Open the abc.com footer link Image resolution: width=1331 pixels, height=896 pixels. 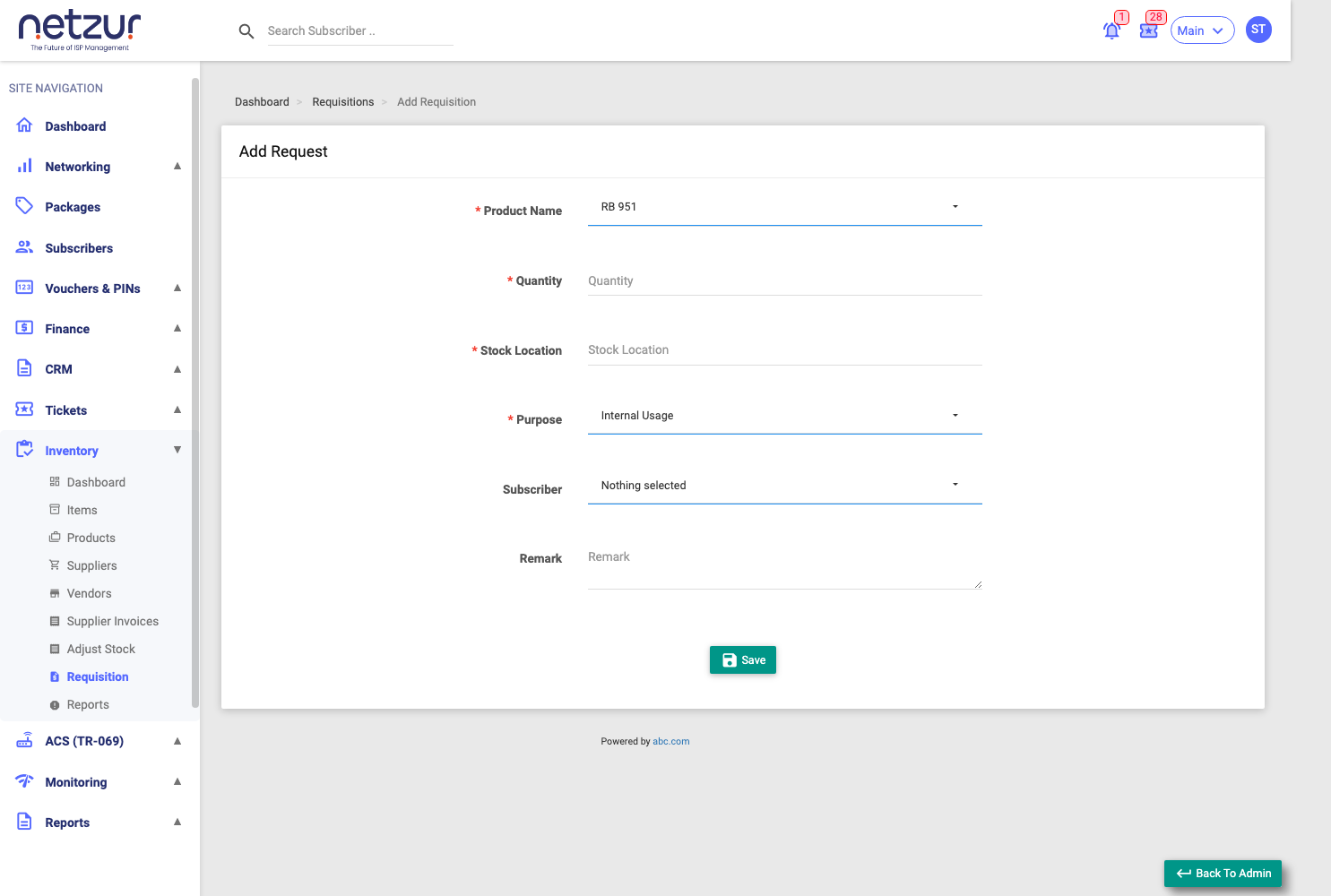pos(671,741)
